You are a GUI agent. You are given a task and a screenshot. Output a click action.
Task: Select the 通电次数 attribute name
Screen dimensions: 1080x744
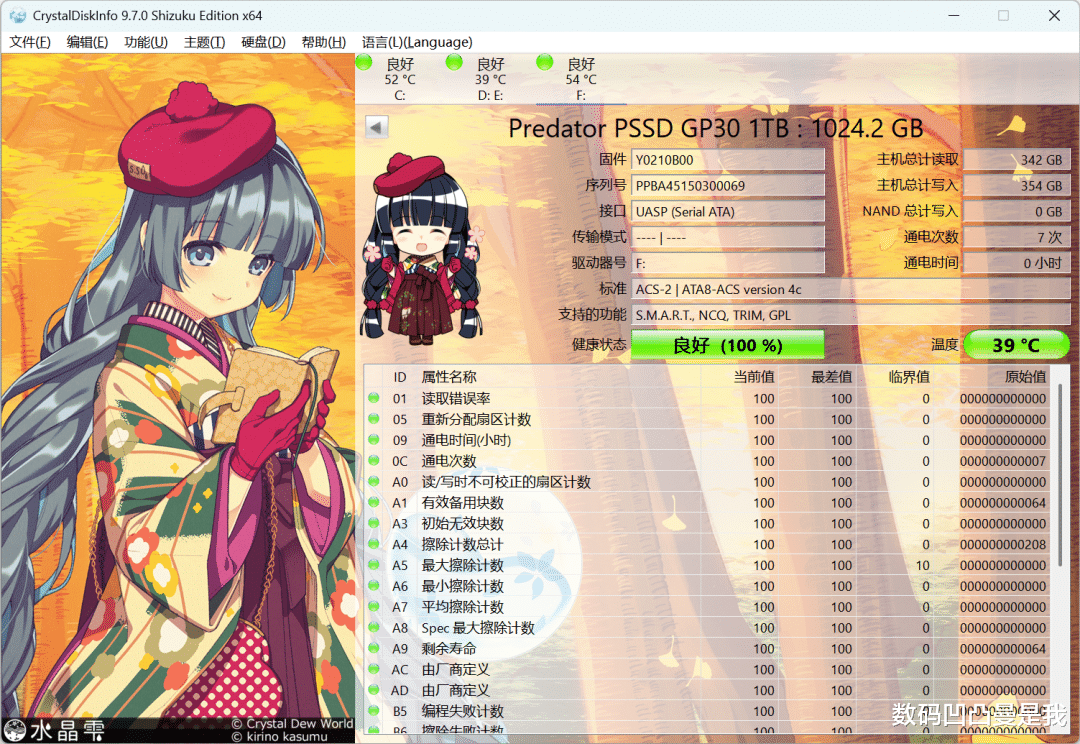[x=449, y=461]
